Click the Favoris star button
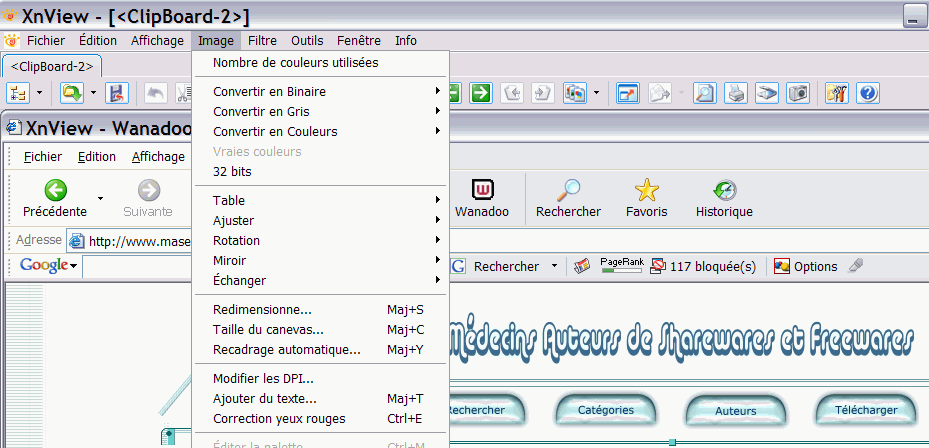Image resolution: width=929 pixels, height=448 pixels. coord(646,199)
